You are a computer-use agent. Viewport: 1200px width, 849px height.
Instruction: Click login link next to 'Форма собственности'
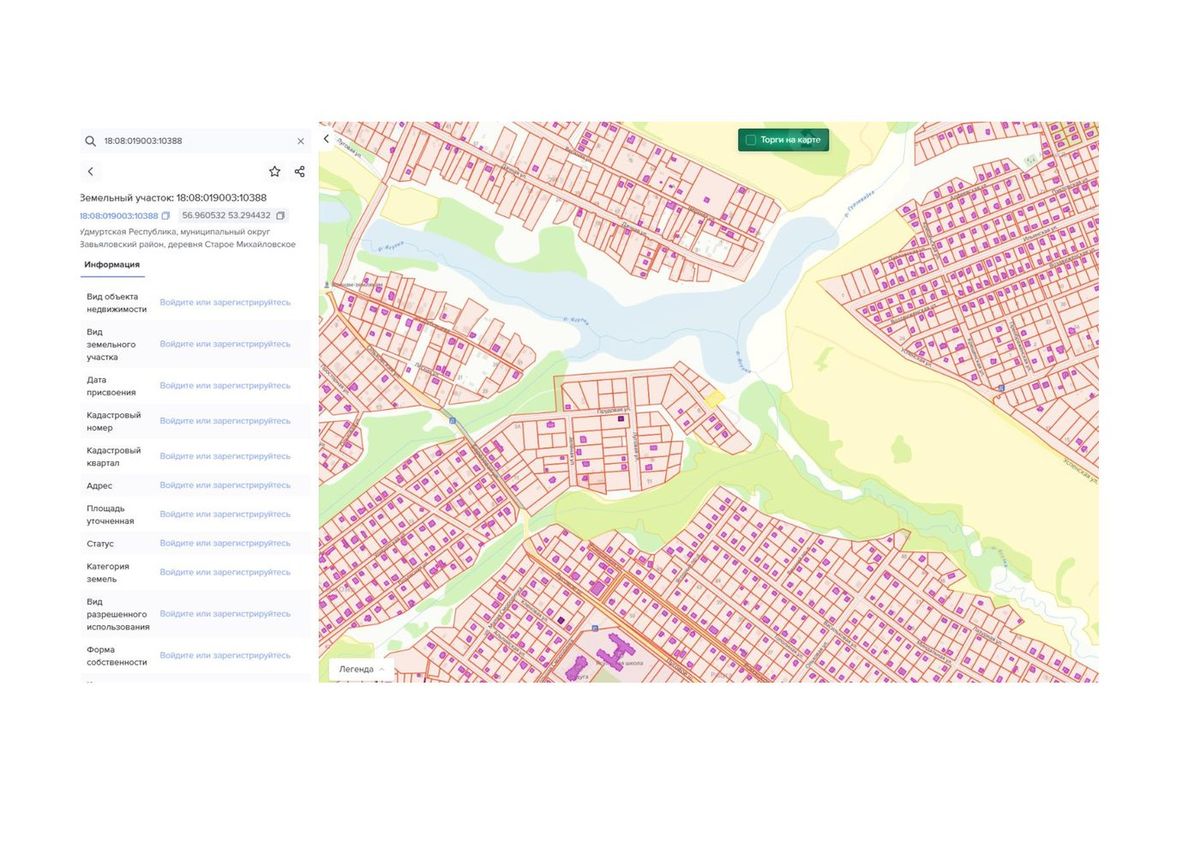coord(225,656)
